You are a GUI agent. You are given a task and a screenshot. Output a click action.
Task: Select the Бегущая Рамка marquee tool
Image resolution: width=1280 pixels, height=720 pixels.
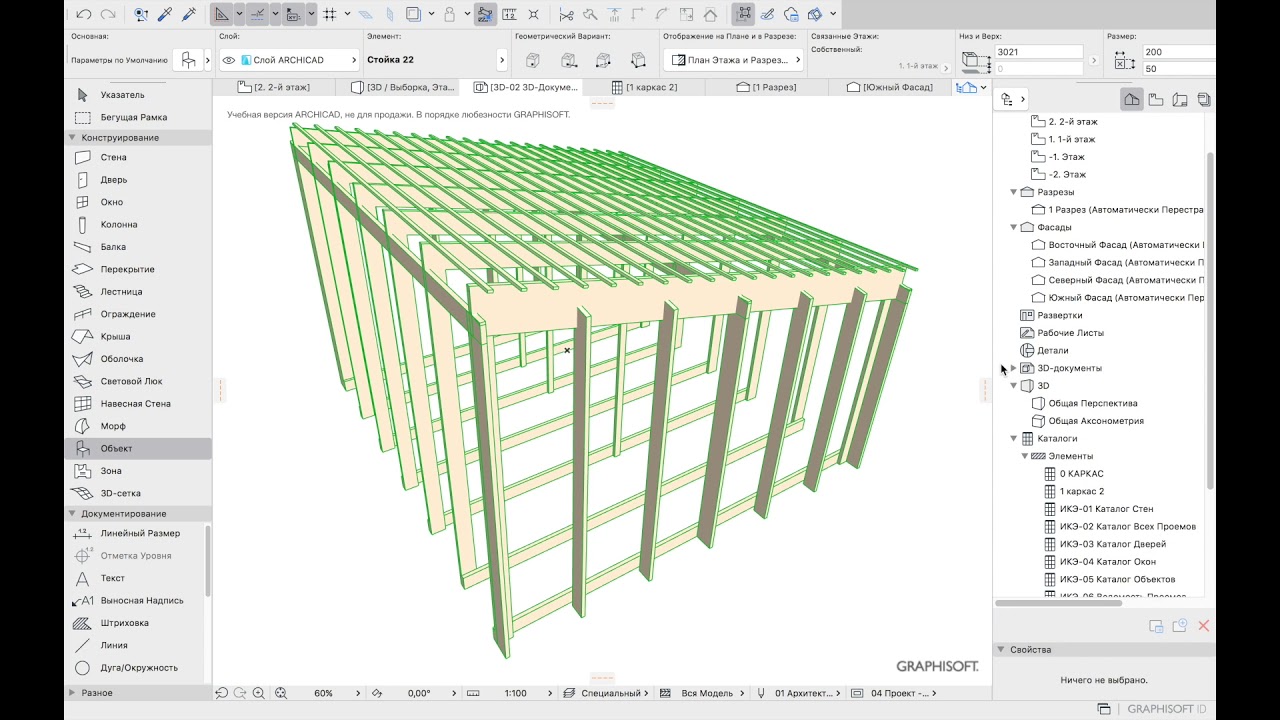(138, 117)
